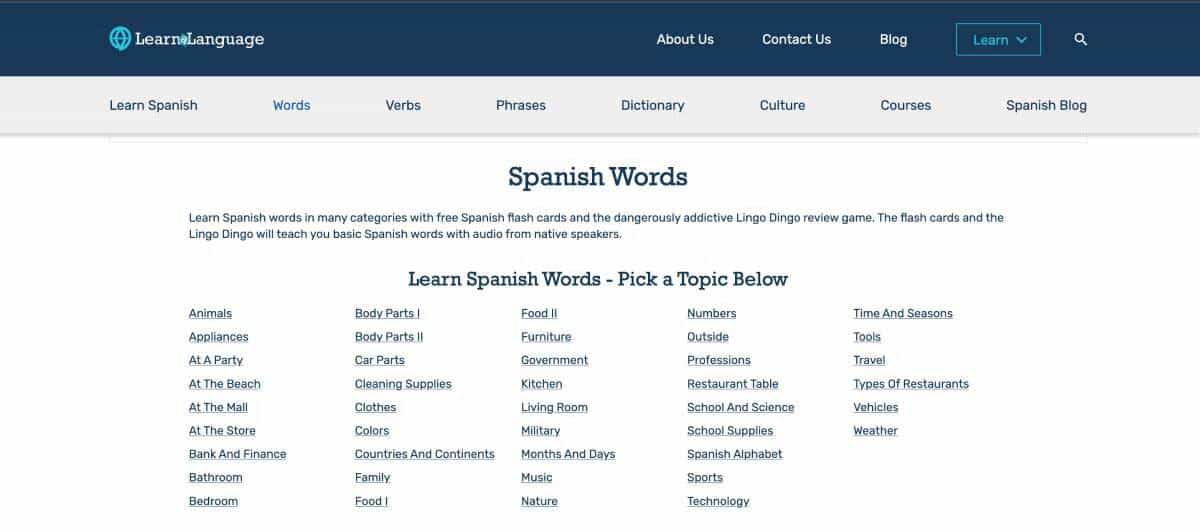
Task: Open the Blog link in header
Action: tap(893, 39)
